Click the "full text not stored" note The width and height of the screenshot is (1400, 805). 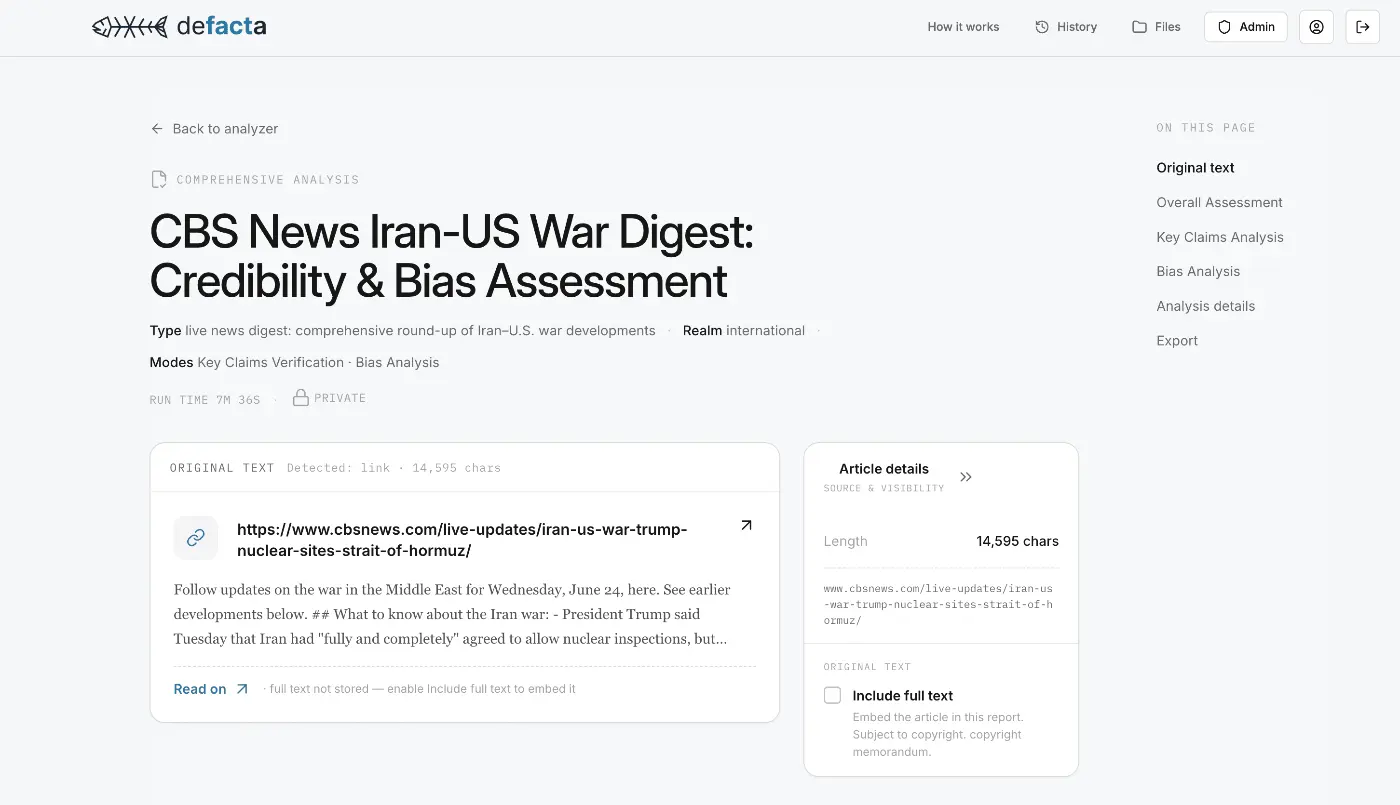tap(423, 689)
